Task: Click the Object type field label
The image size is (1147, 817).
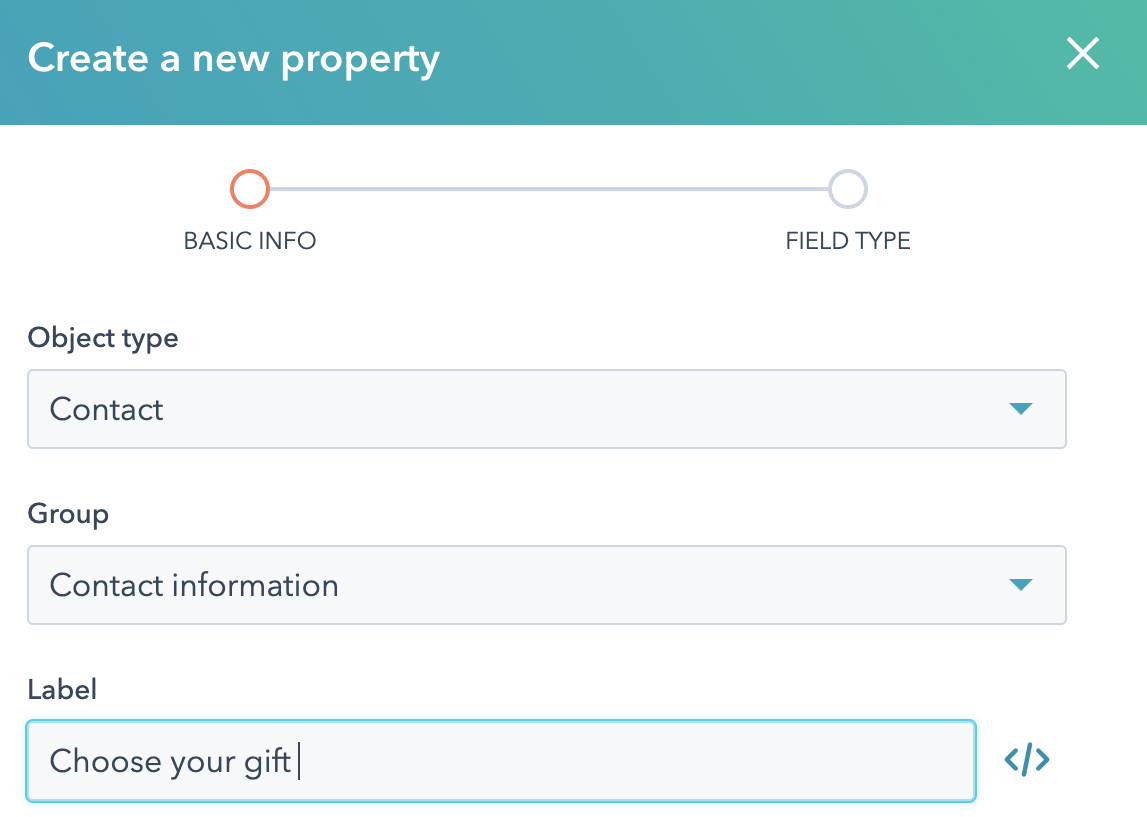Action: pos(103,339)
